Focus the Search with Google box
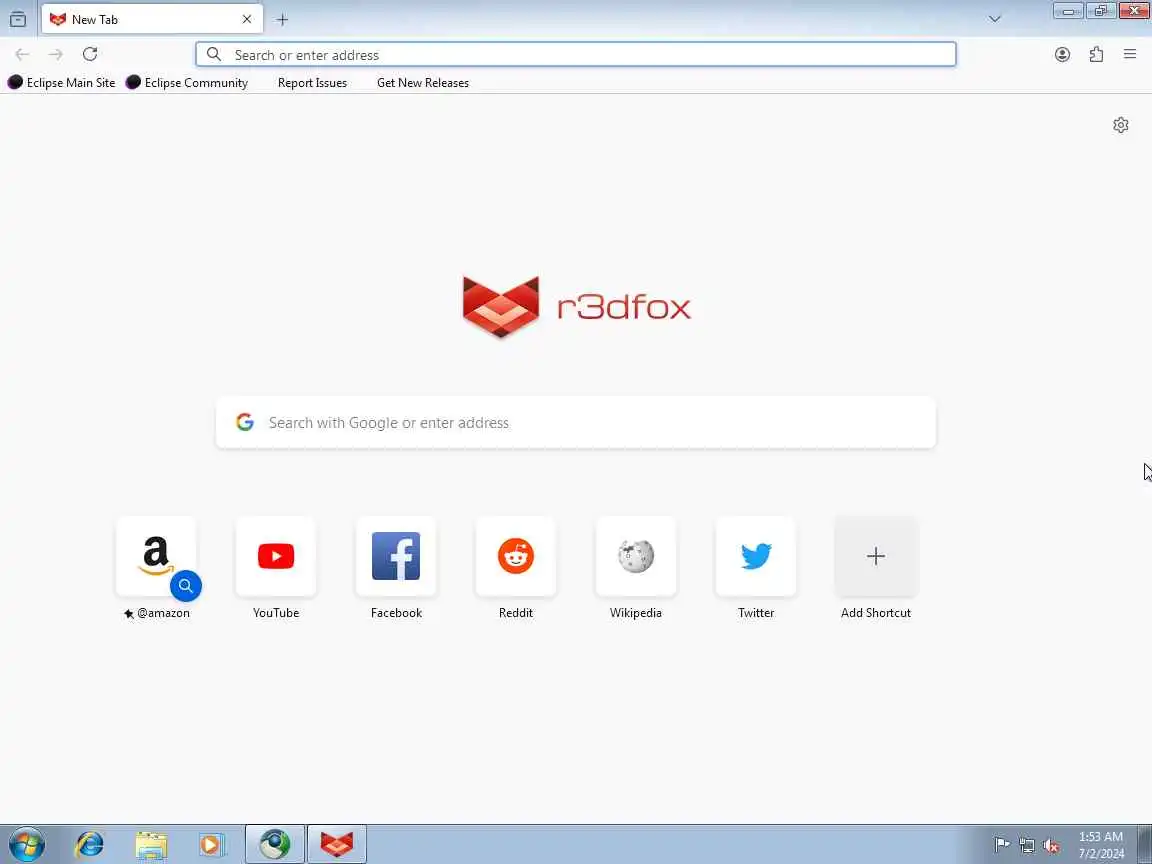This screenshot has width=1152, height=864. [575, 422]
